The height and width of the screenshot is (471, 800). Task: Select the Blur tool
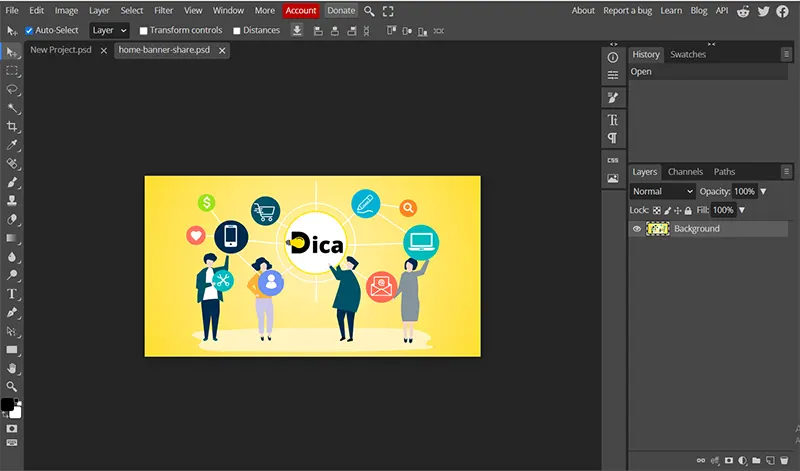tap(12, 257)
